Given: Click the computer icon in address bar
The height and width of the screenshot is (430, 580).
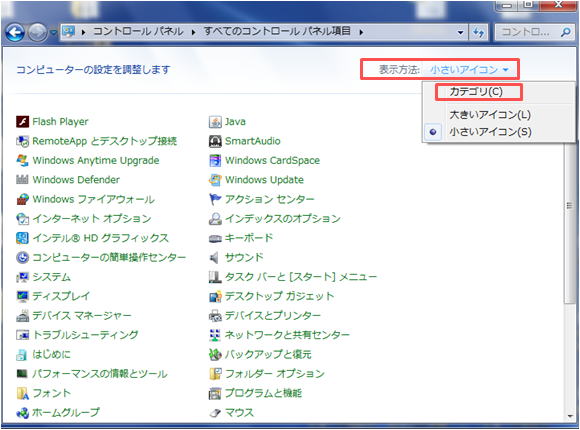Looking at the screenshot, I should tap(68, 32).
